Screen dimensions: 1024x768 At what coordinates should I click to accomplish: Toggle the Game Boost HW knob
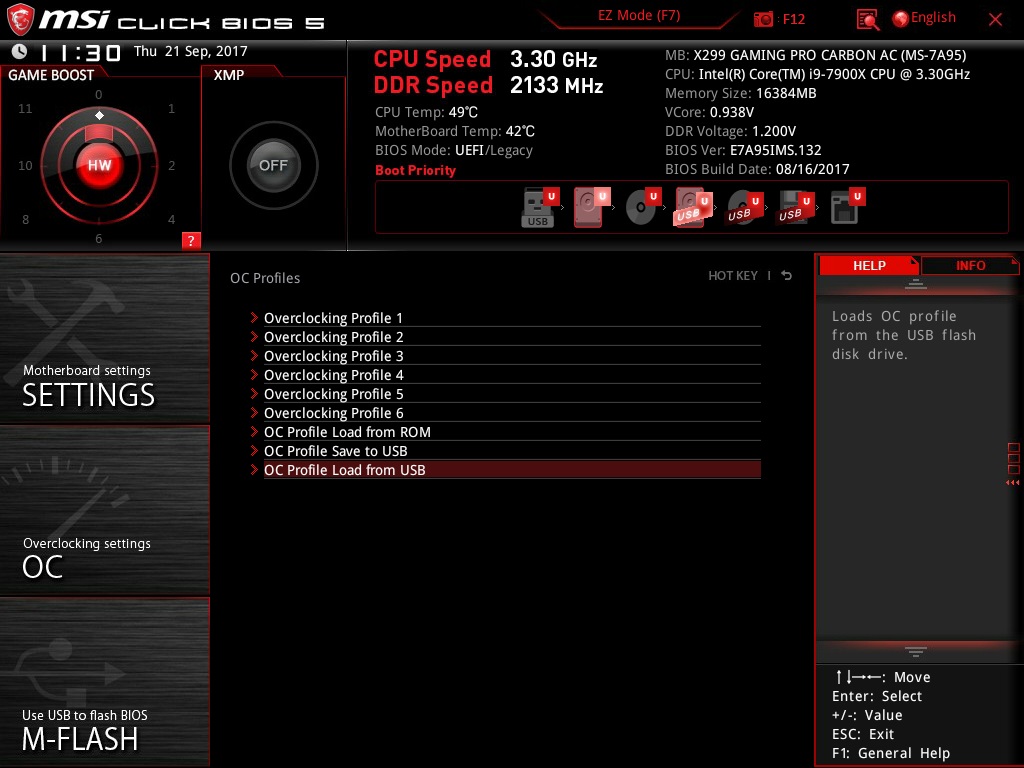coord(99,165)
